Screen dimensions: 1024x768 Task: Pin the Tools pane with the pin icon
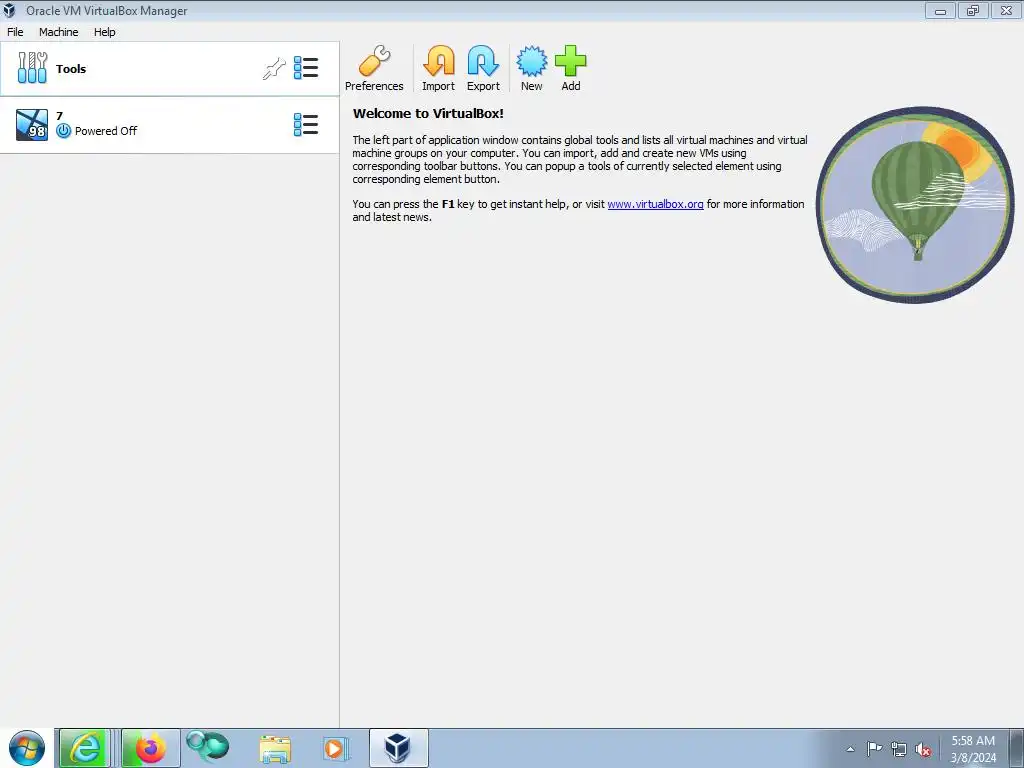click(x=274, y=69)
